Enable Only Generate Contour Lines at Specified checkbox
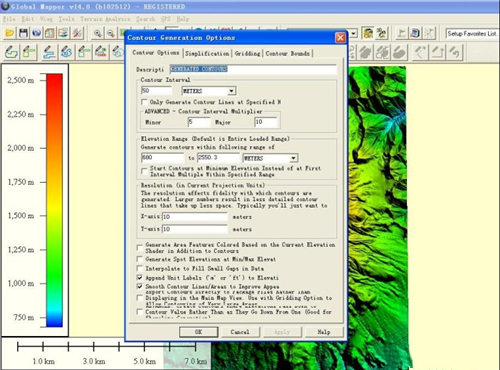 click(x=144, y=102)
